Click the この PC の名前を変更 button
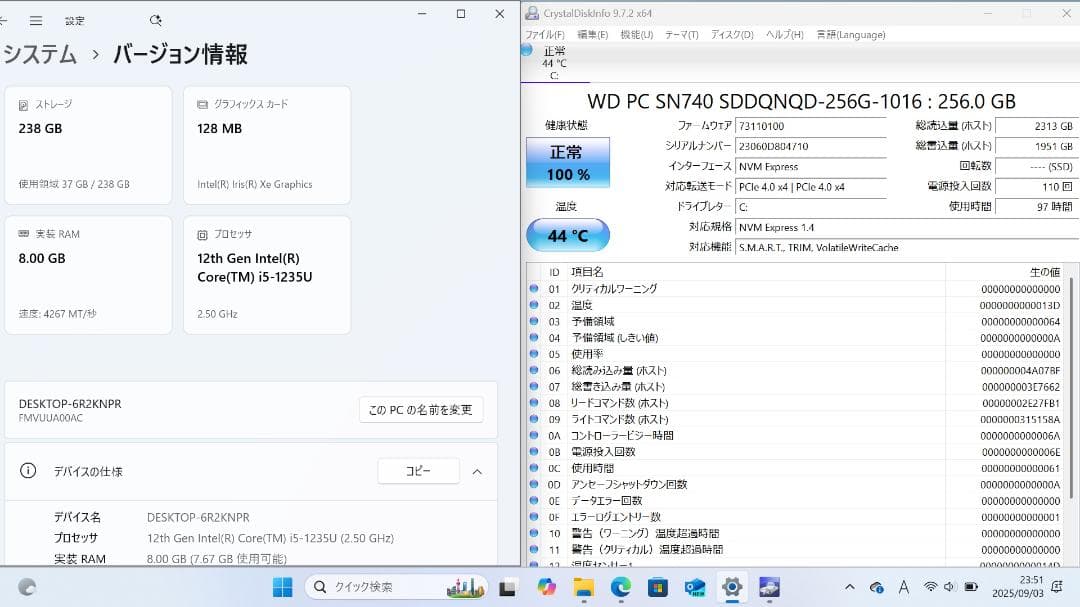This screenshot has height=607, width=1080. pos(420,409)
